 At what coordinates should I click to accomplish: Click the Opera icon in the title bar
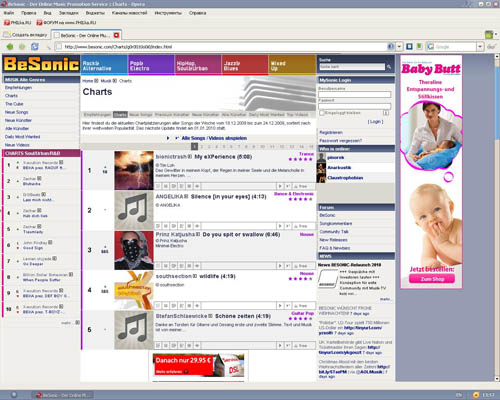(x=4, y=4)
